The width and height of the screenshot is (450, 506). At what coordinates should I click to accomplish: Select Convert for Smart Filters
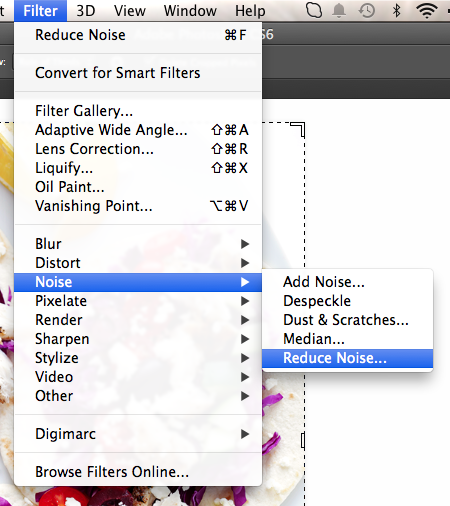(x=138, y=73)
